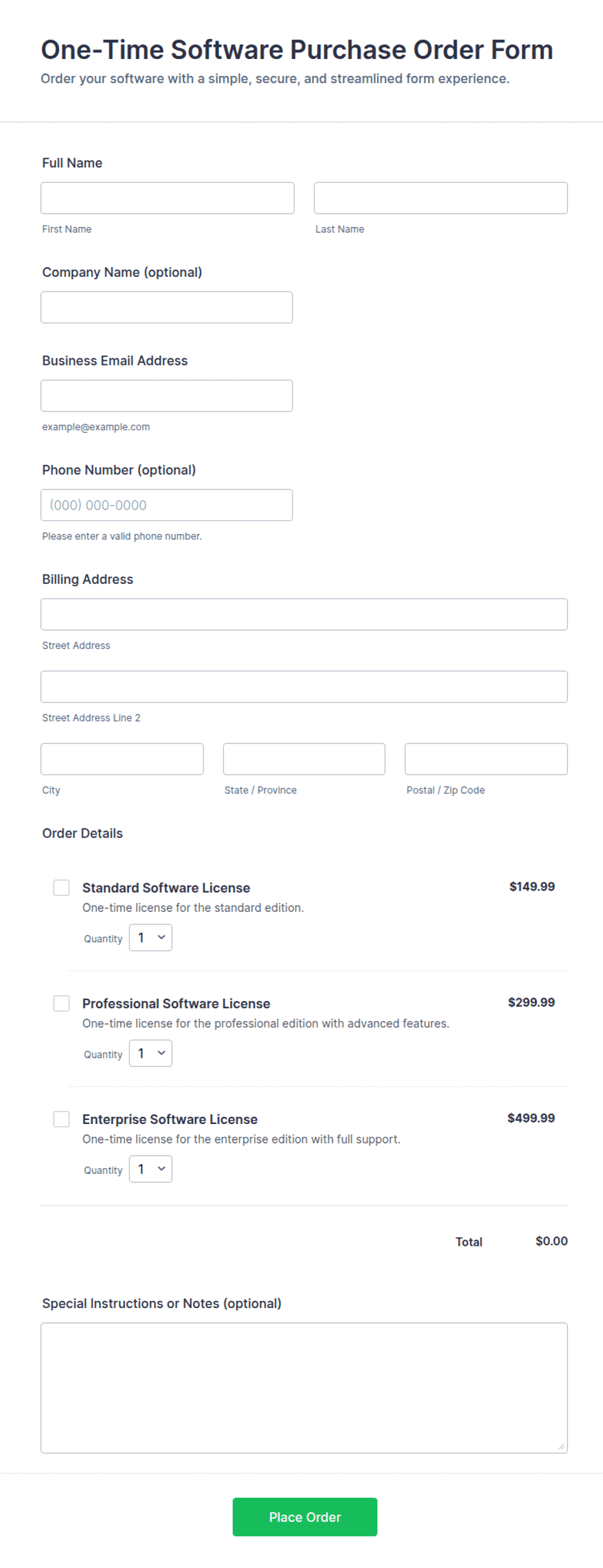This screenshot has width=603, height=1568.
Task: Tick the Professional Software License checkbox
Action: (x=62, y=1003)
